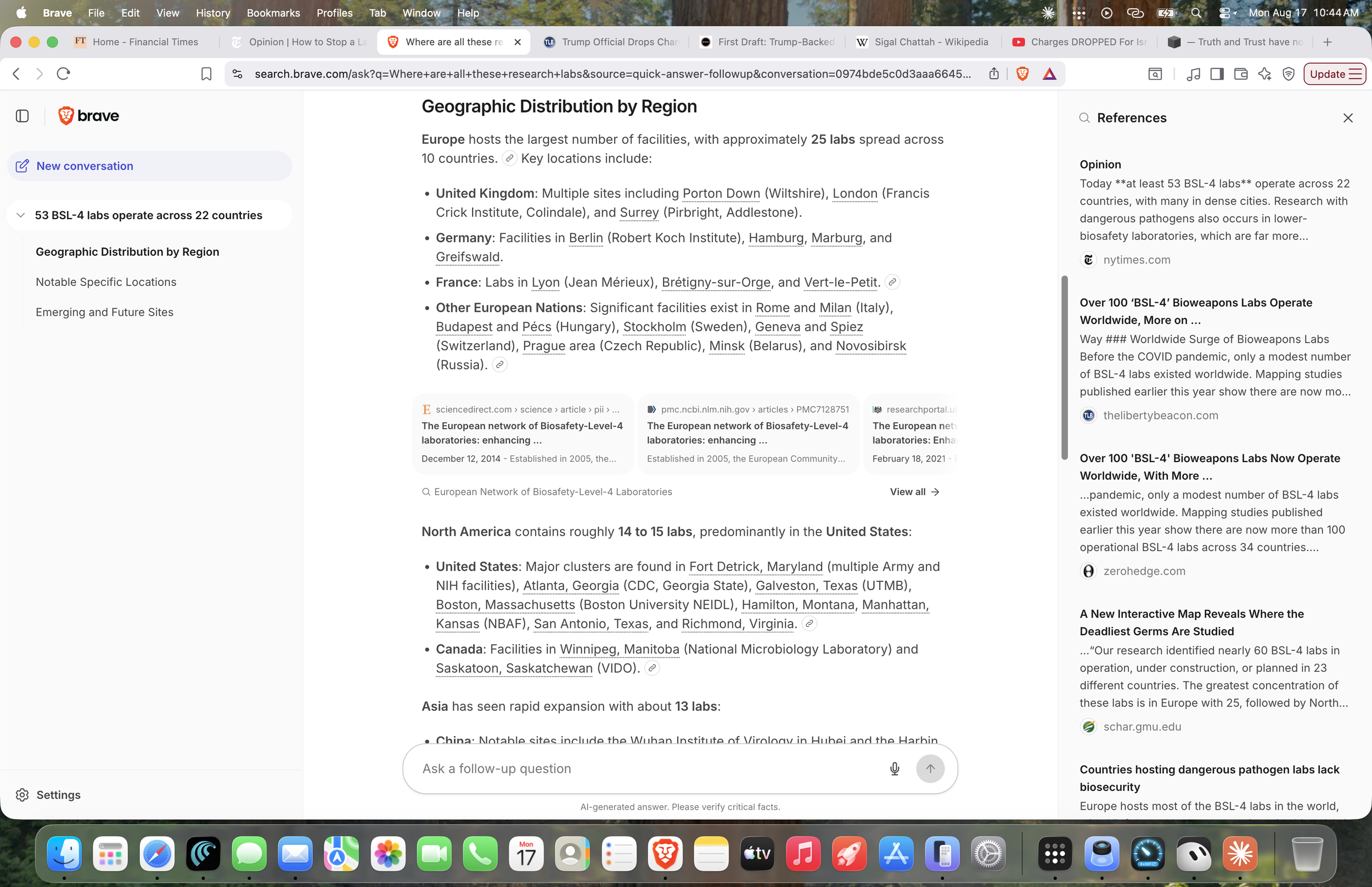Go forward to the next page
1372x887 pixels.
click(39, 74)
